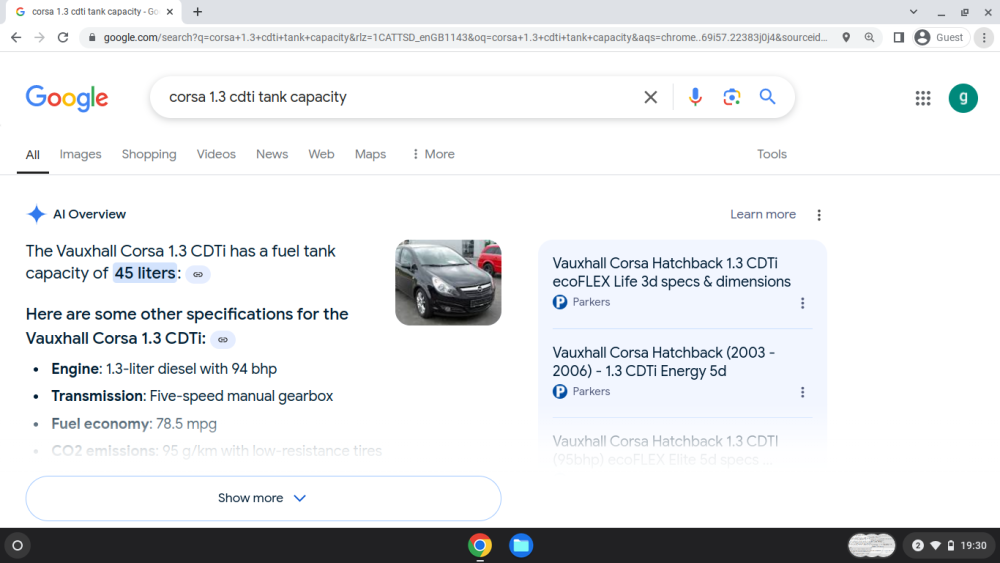This screenshot has width=1000, height=563.
Task: Search by image with Lens icon
Action: 732,97
